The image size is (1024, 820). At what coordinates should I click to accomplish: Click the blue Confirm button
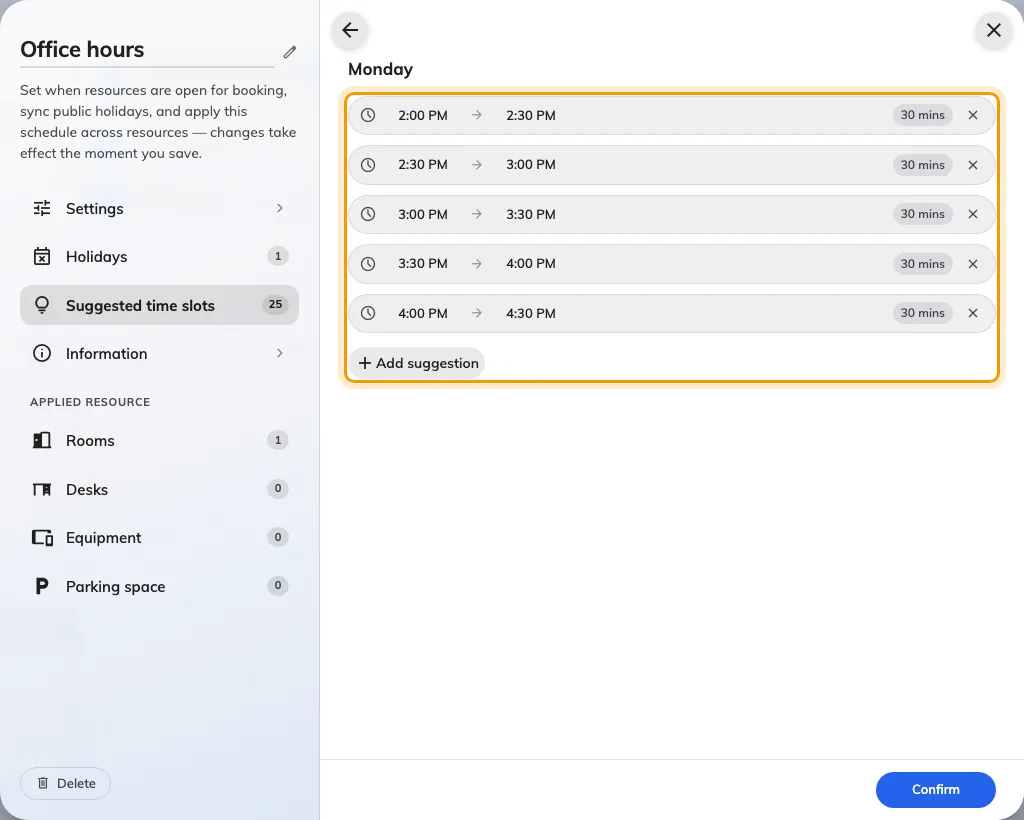point(935,789)
